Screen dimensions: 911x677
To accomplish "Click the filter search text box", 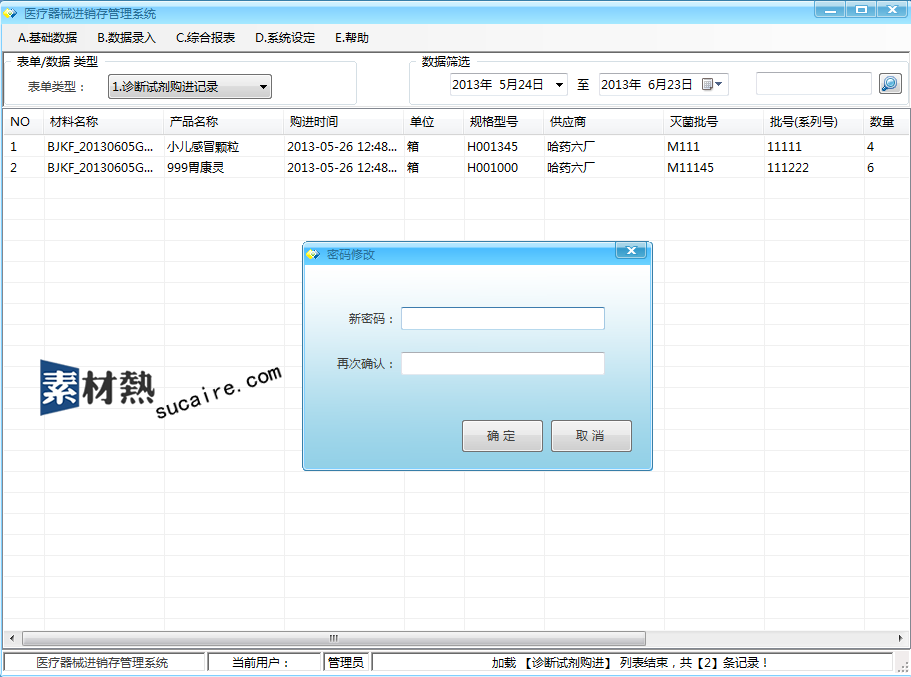I will [813, 84].
